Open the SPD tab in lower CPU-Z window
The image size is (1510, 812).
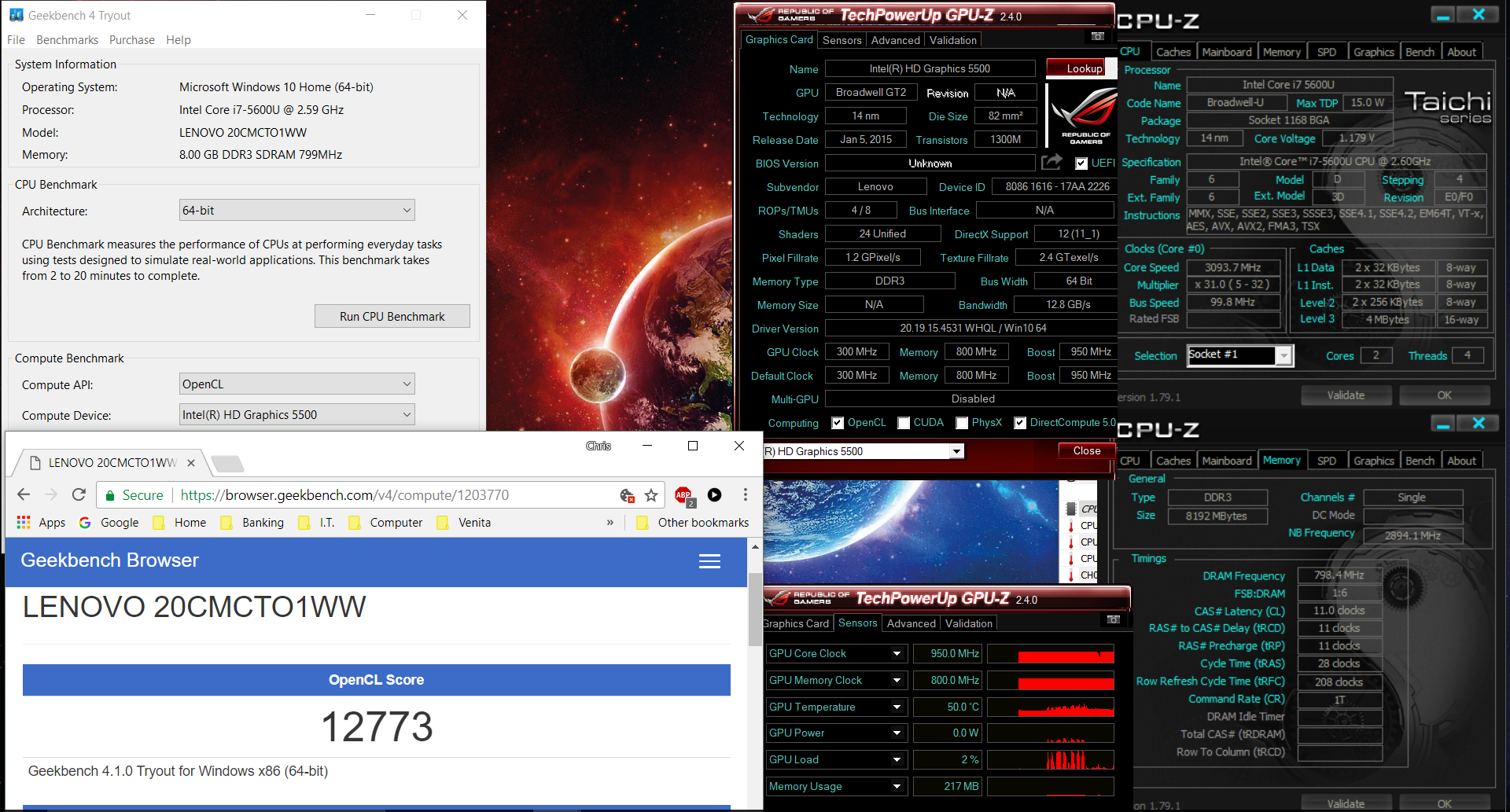click(1327, 461)
